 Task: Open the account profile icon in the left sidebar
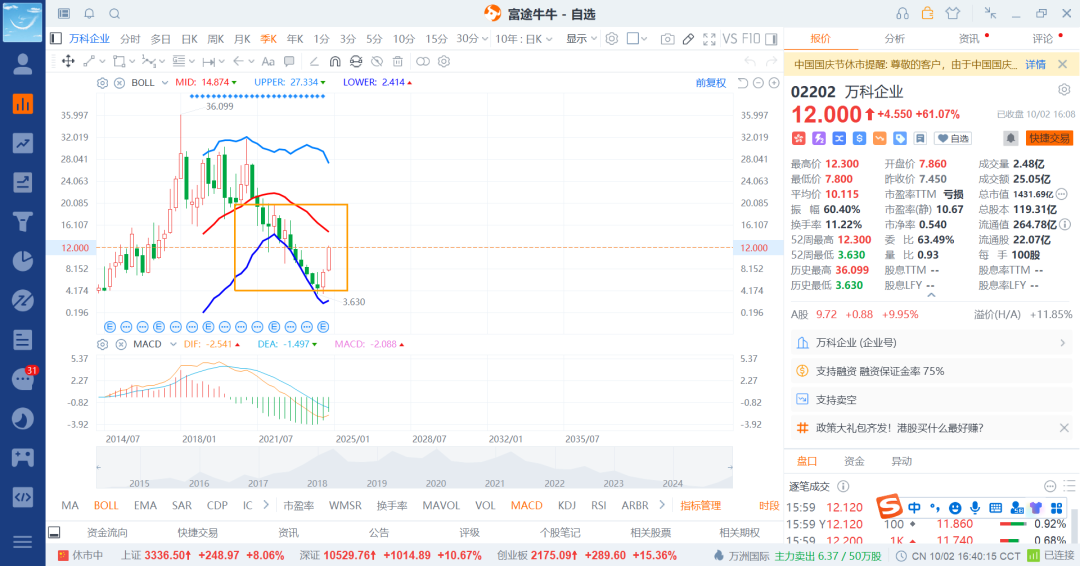[x=23, y=64]
